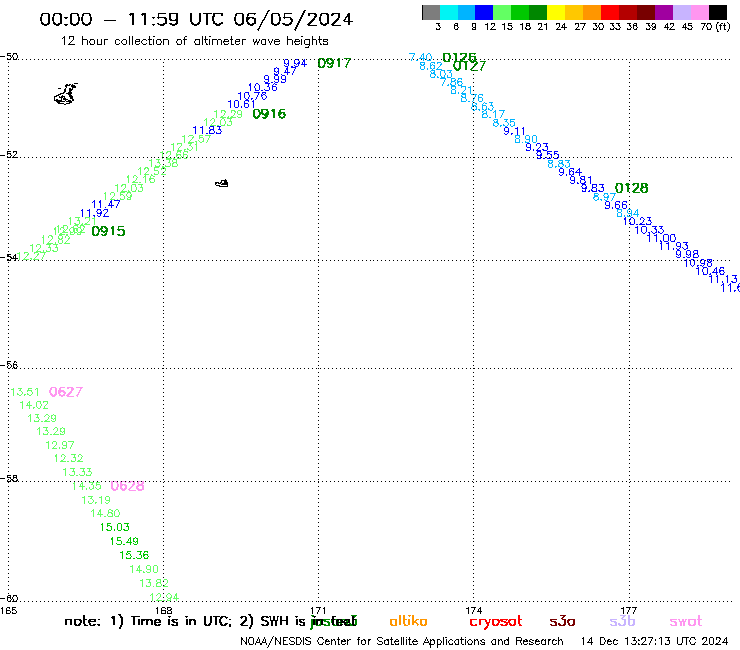Click the pink time label 0627
This screenshot has width=740, height=650.
tap(66, 392)
